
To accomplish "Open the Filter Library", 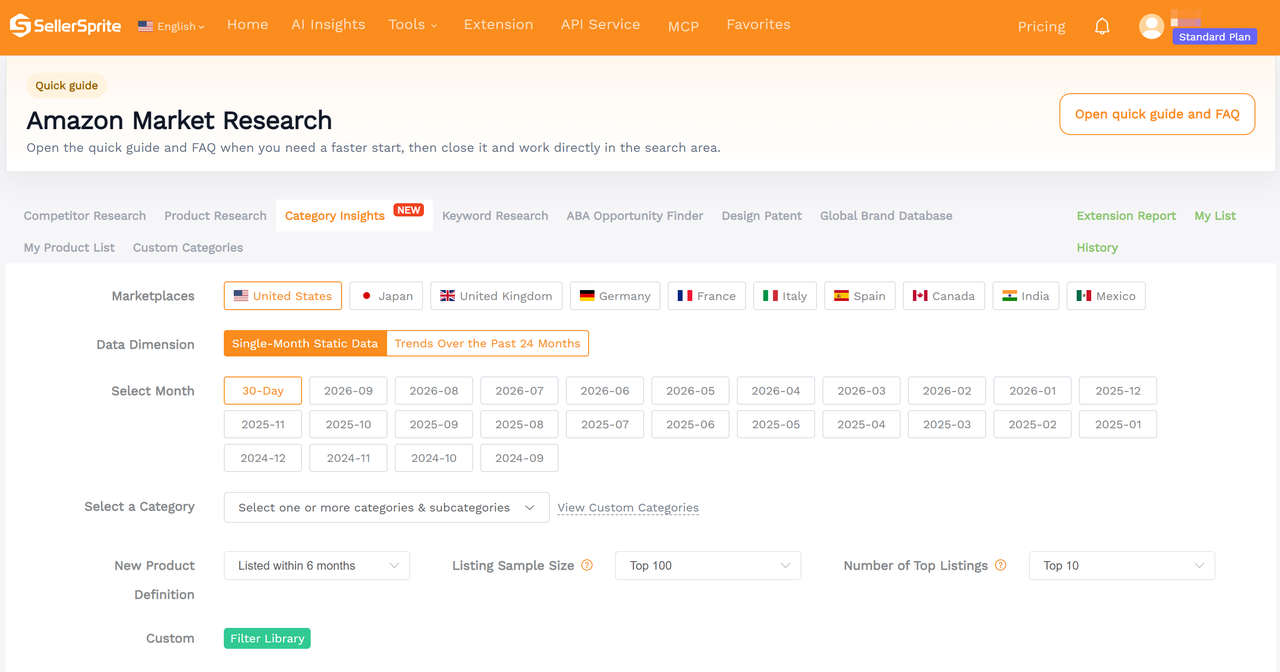I will (267, 639).
